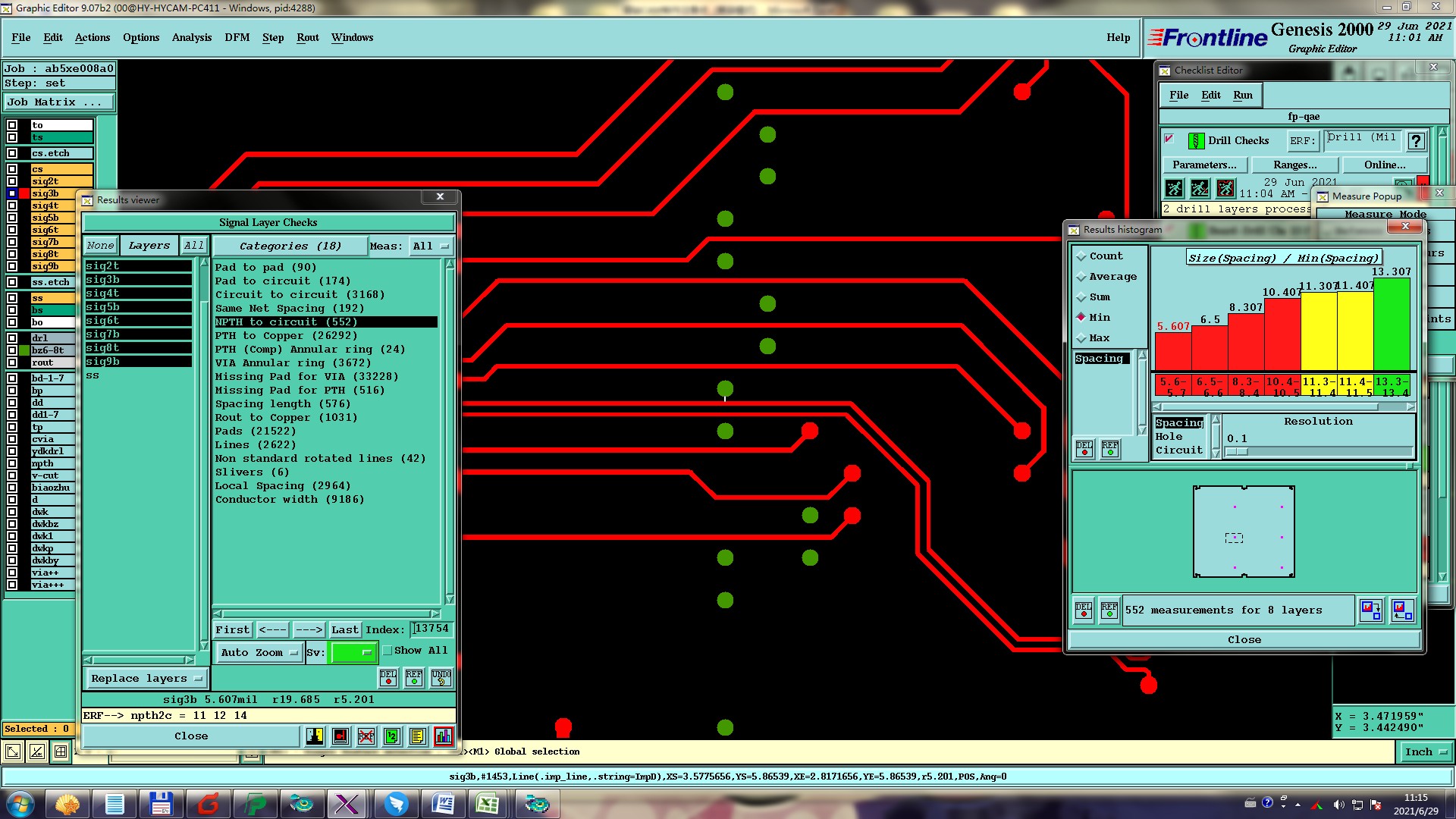The image size is (1456, 819).
Task: Open the Auto Zoom dropdown
Action: (259, 653)
